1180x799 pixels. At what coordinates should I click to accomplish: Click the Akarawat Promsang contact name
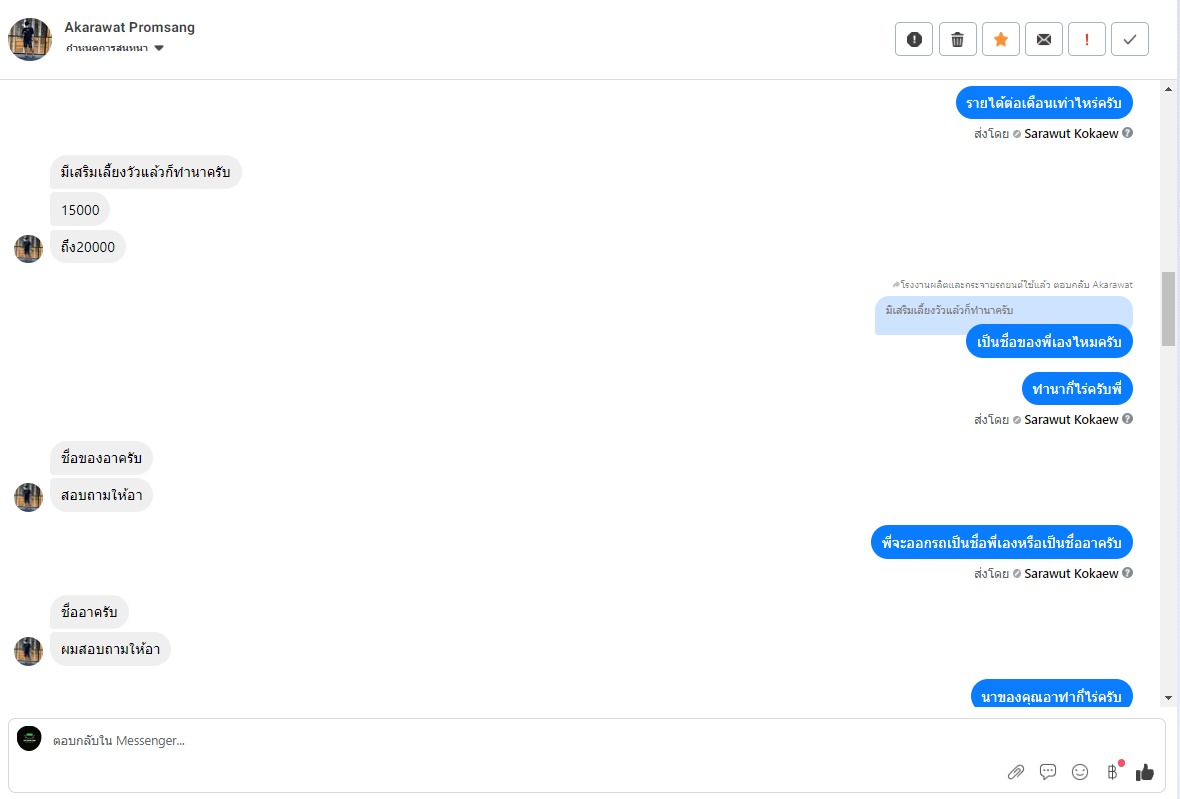129,27
